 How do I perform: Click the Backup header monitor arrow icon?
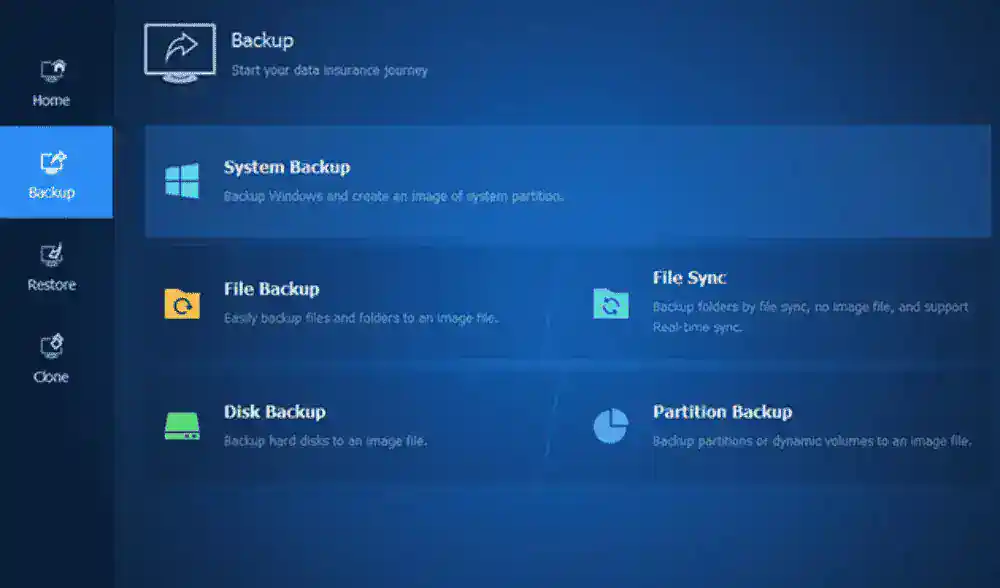click(x=180, y=53)
